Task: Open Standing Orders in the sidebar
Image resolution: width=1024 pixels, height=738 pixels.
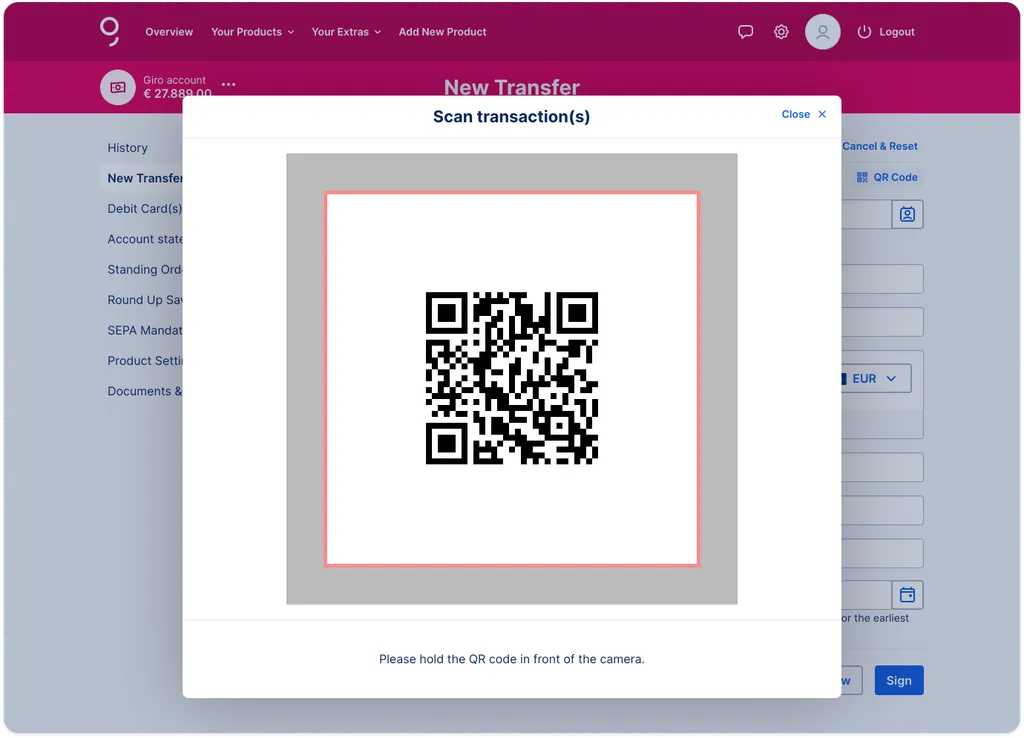Action: coord(145,269)
